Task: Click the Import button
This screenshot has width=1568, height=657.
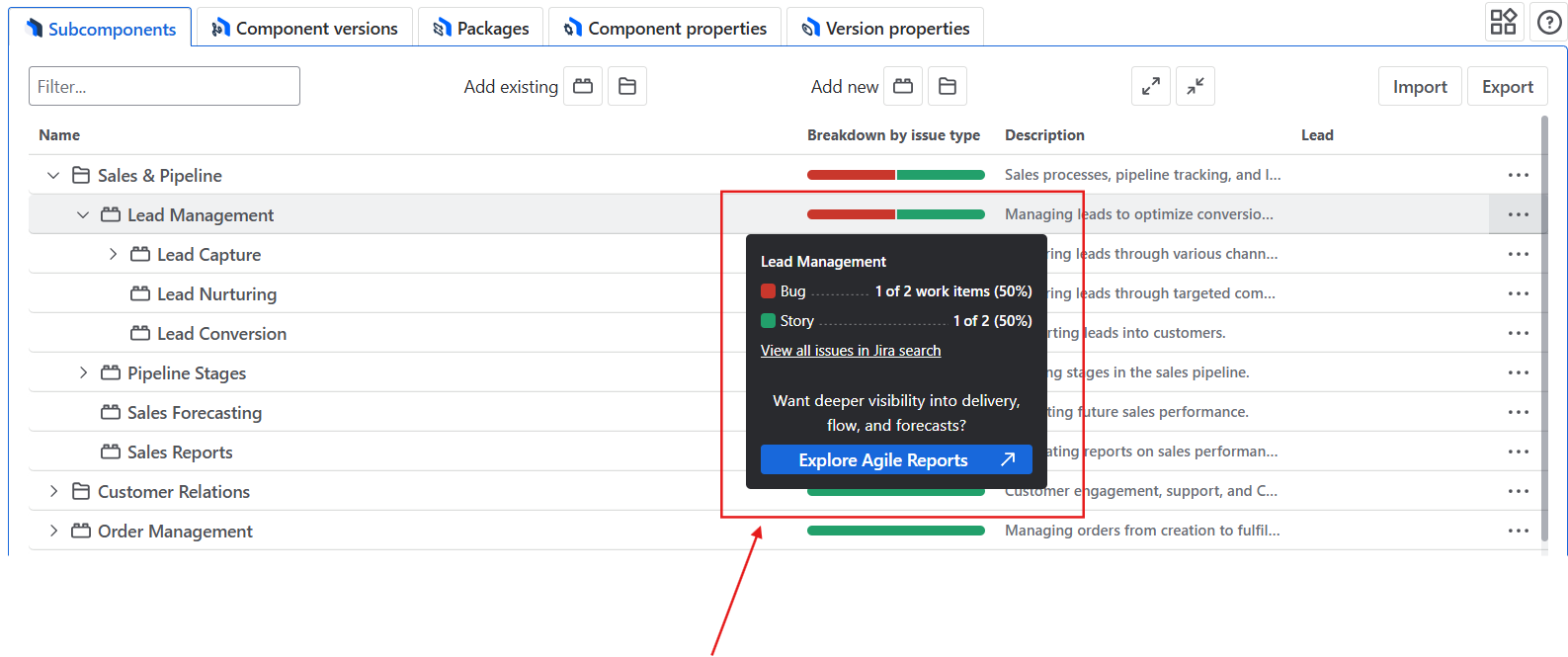Action: pos(1420,86)
